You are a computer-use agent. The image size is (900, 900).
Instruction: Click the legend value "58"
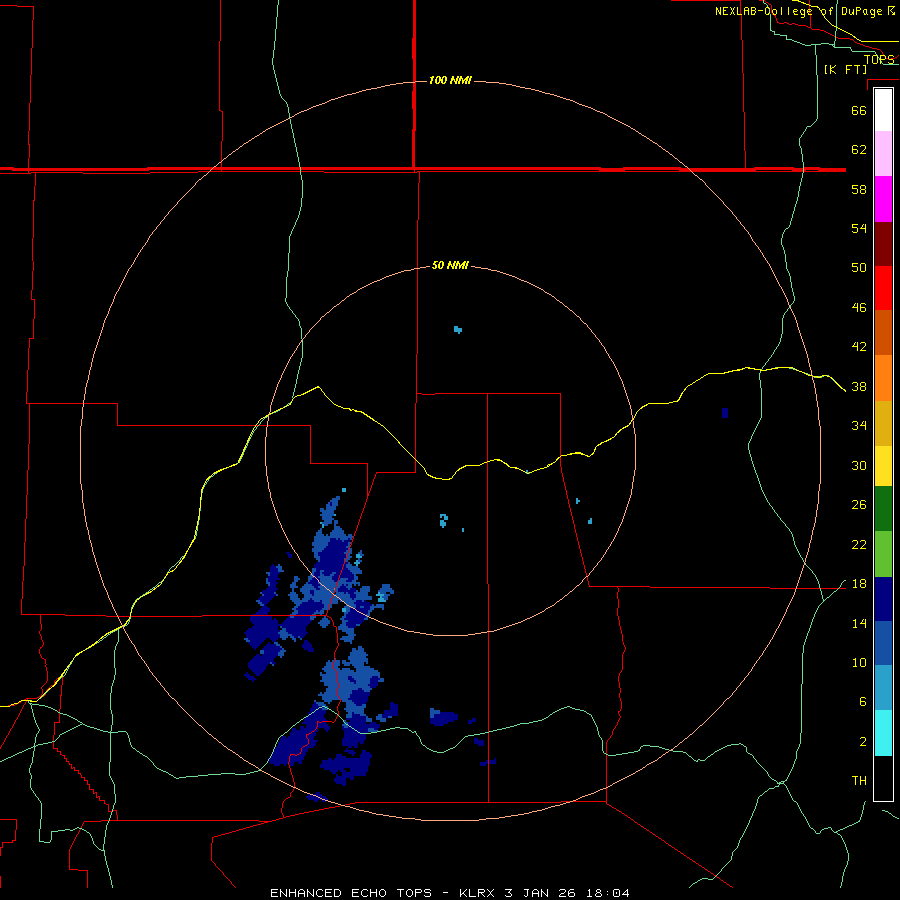[x=859, y=189]
